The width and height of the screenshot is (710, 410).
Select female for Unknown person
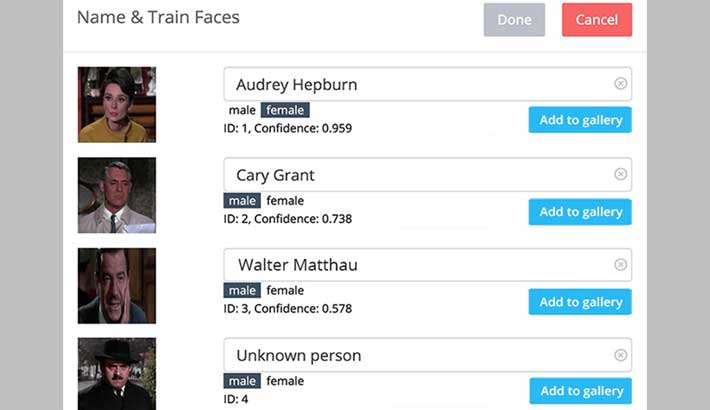[x=285, y=381]
